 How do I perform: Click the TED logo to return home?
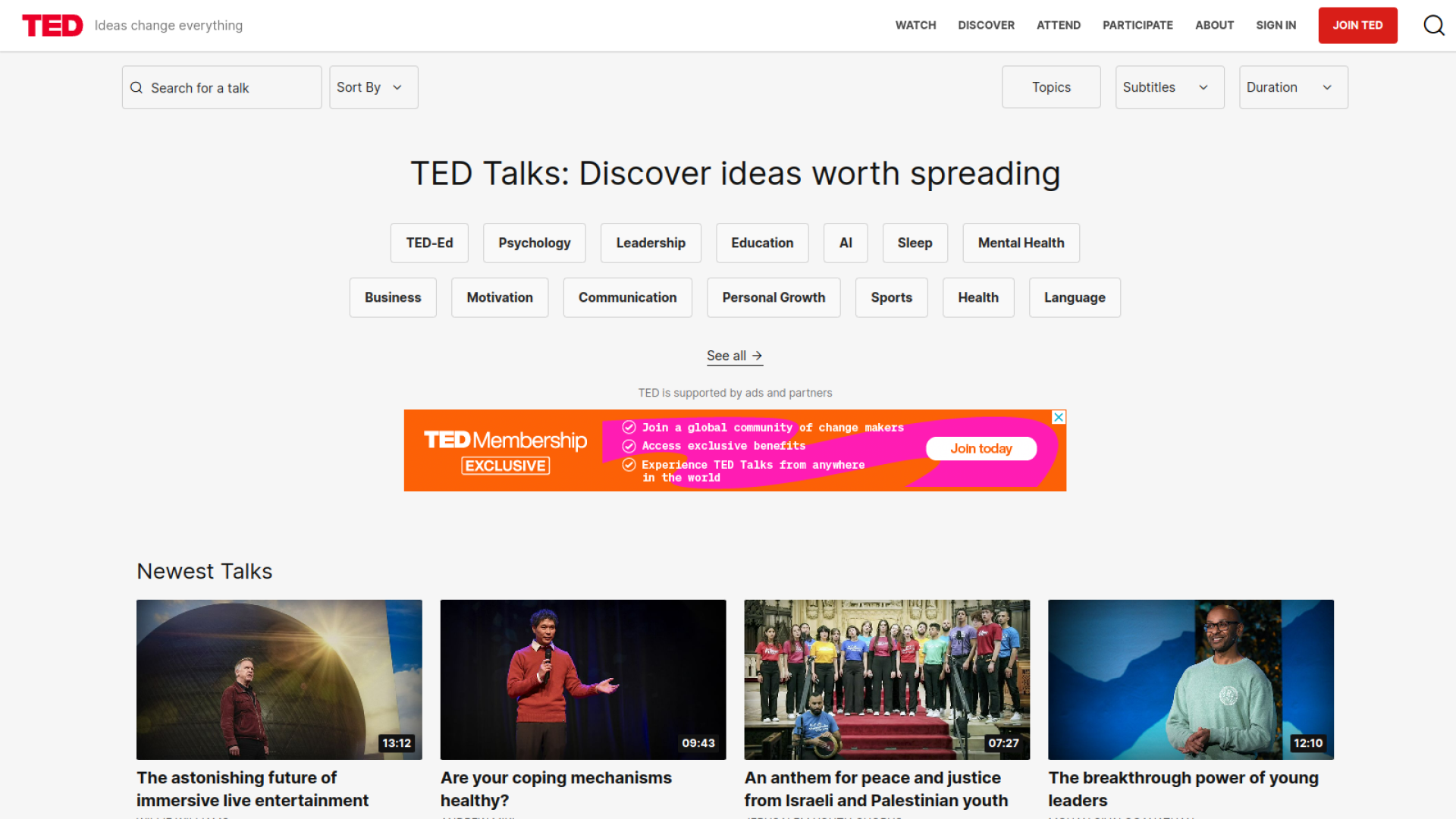click(x=52, y=25)
